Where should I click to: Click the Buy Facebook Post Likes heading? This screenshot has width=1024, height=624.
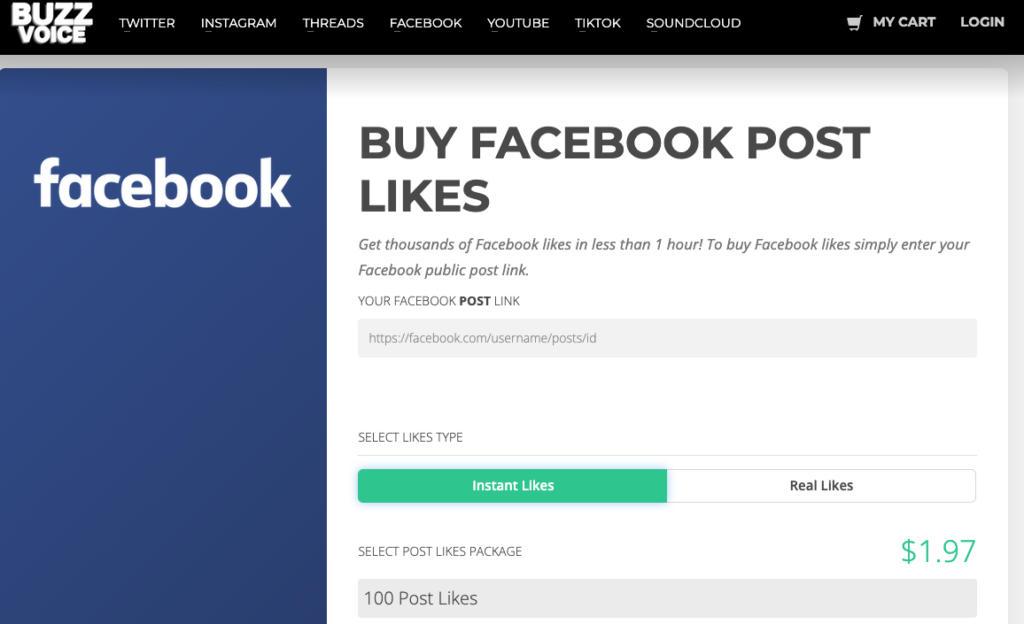pos(614,170)
